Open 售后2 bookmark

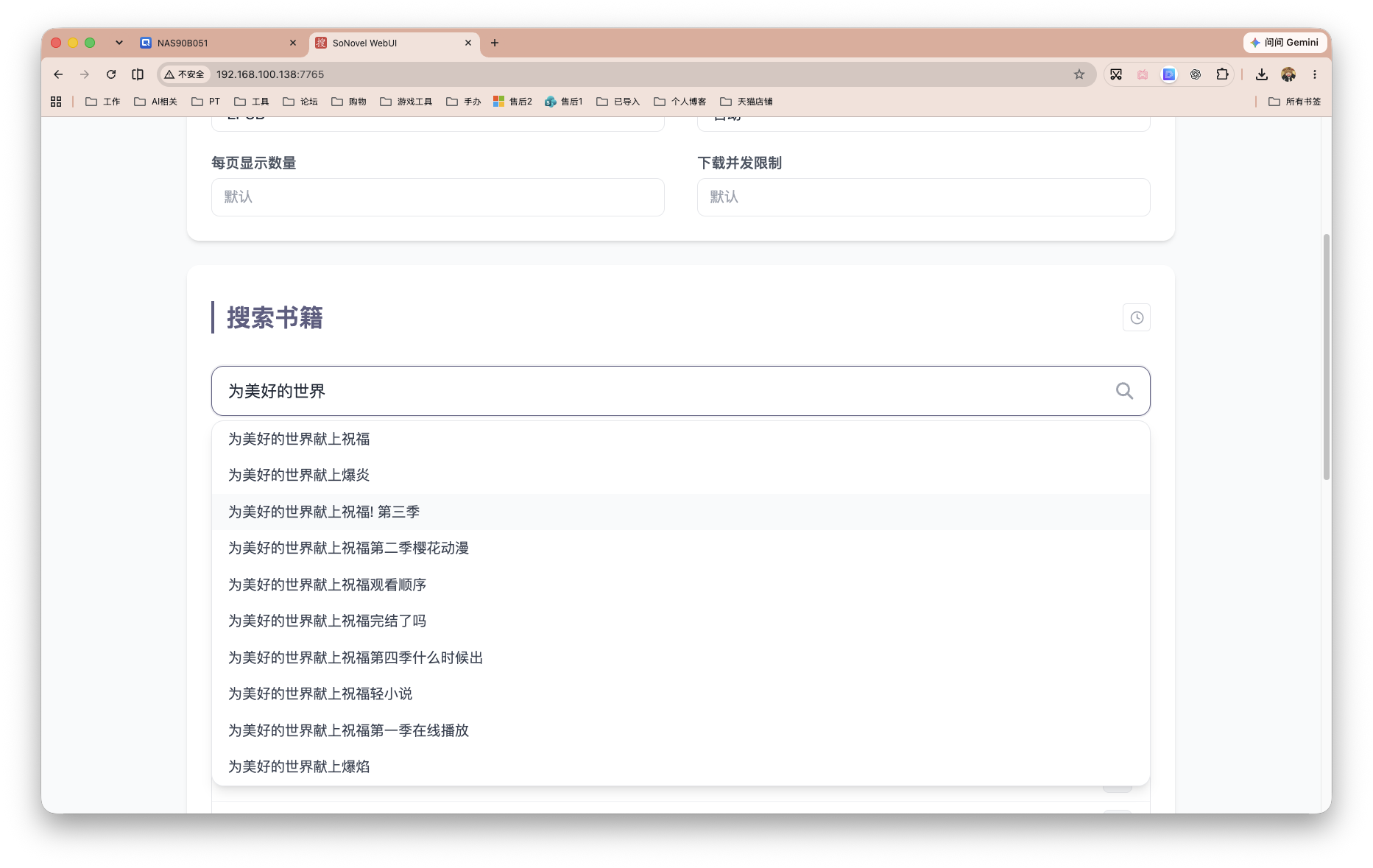513,102
